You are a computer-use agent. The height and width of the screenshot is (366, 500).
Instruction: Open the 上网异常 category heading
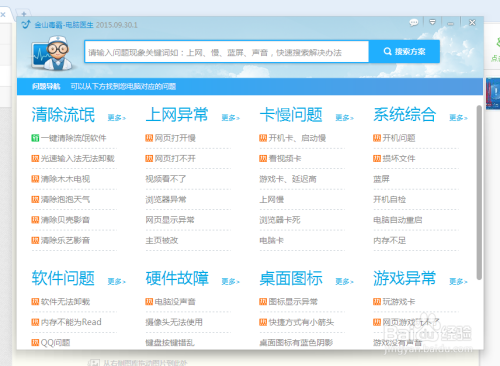coord(177,115)
